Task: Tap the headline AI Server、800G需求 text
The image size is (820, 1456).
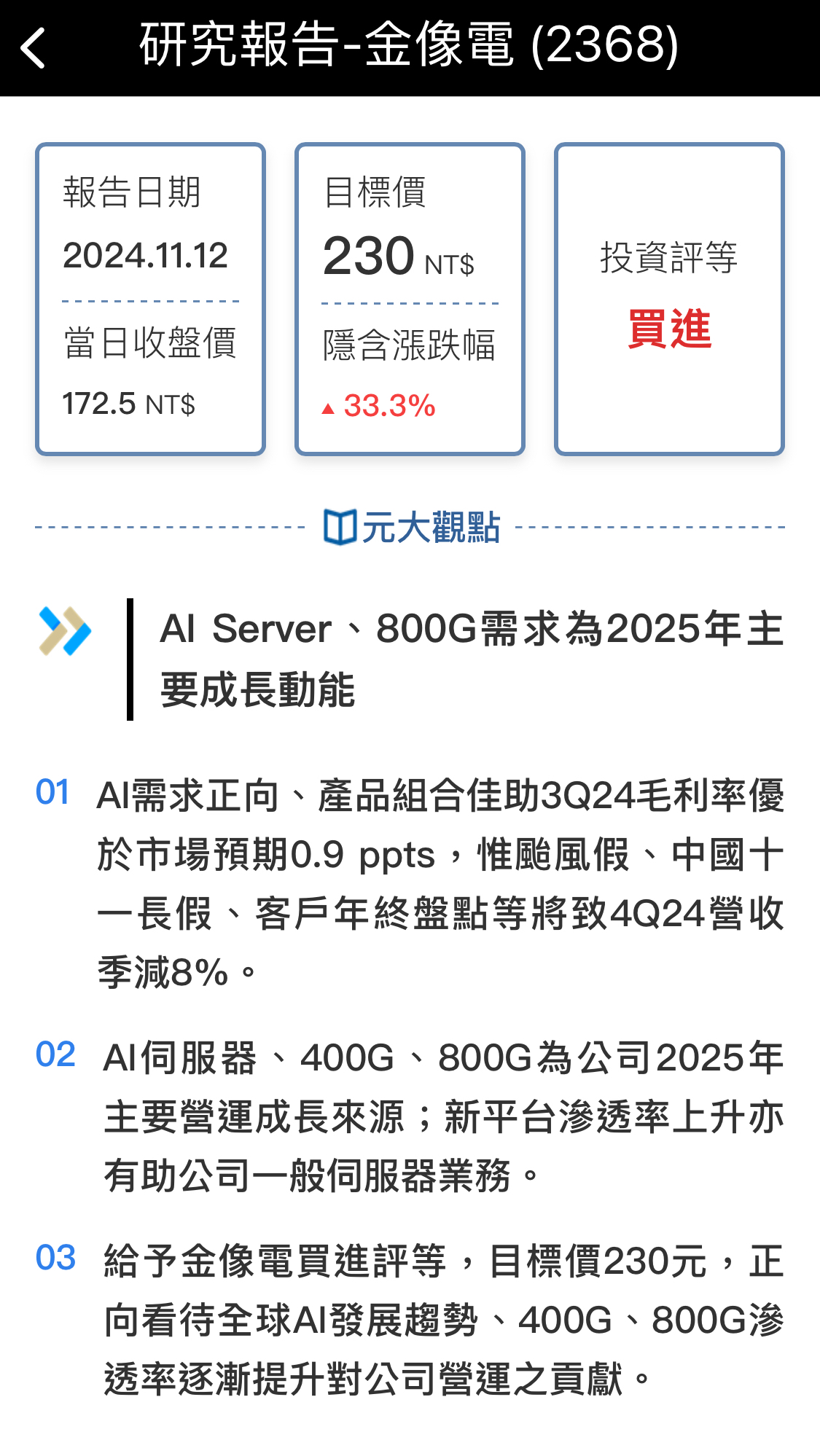Action: pyautogui.click(x=472, y=659)
